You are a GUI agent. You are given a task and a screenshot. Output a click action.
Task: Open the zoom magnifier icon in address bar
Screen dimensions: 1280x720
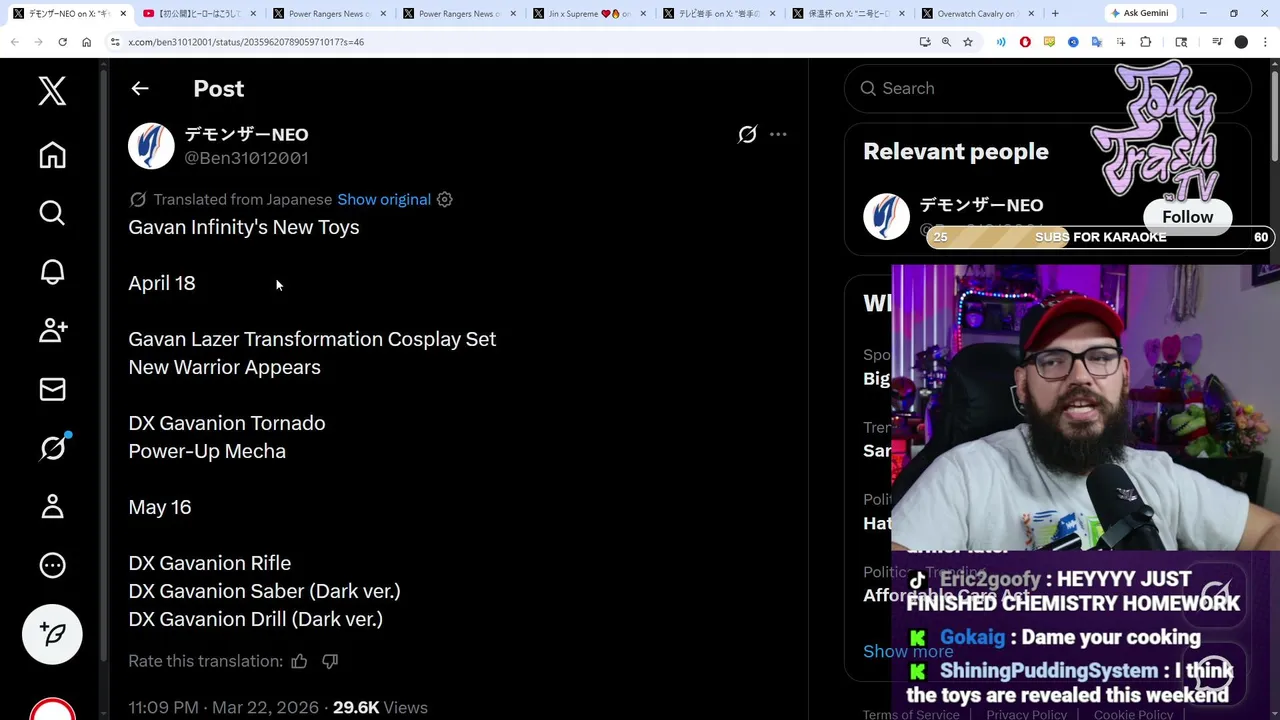[946, 42]
